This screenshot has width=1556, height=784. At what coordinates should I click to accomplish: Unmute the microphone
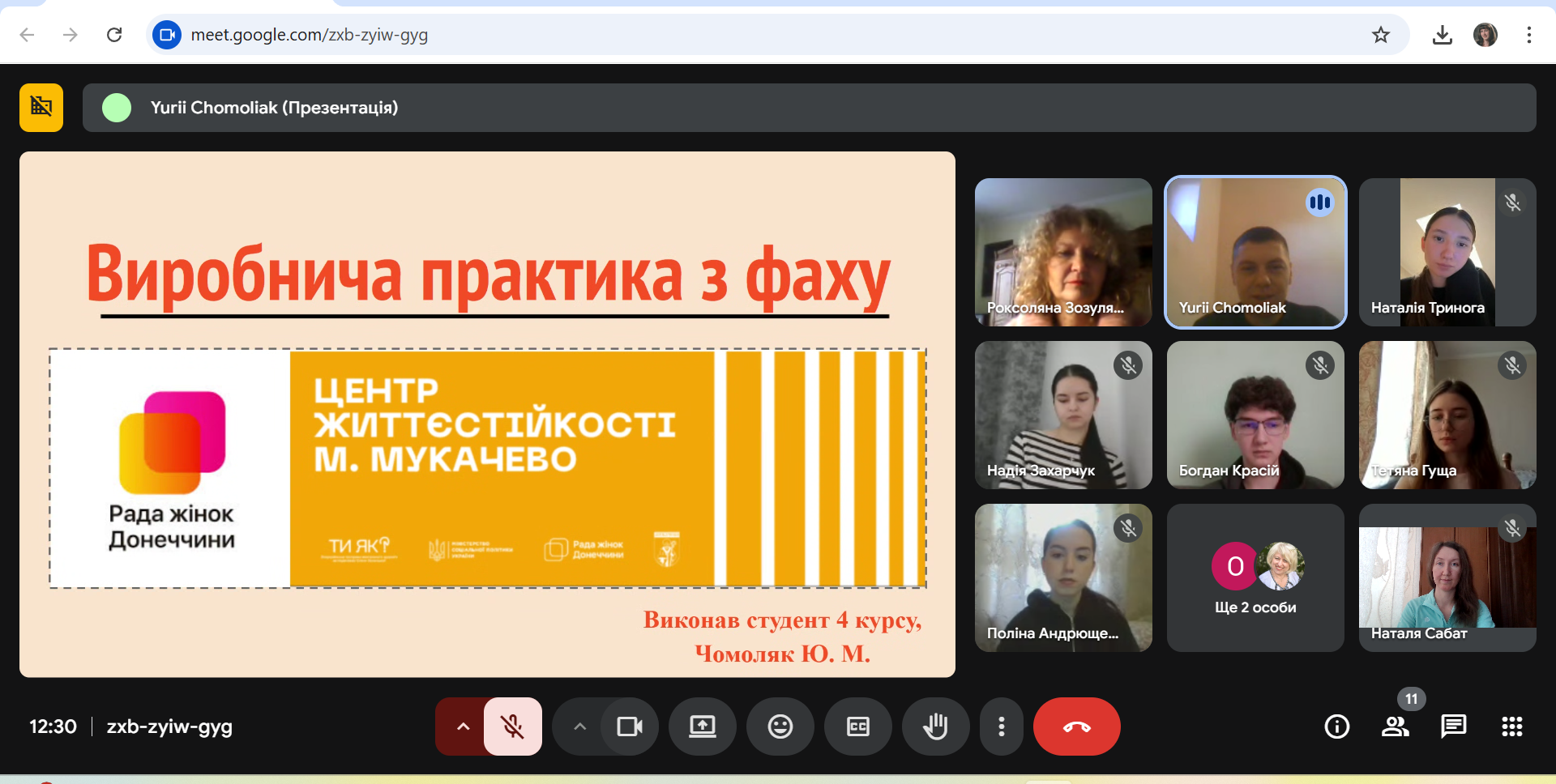(x=512, y=726)
